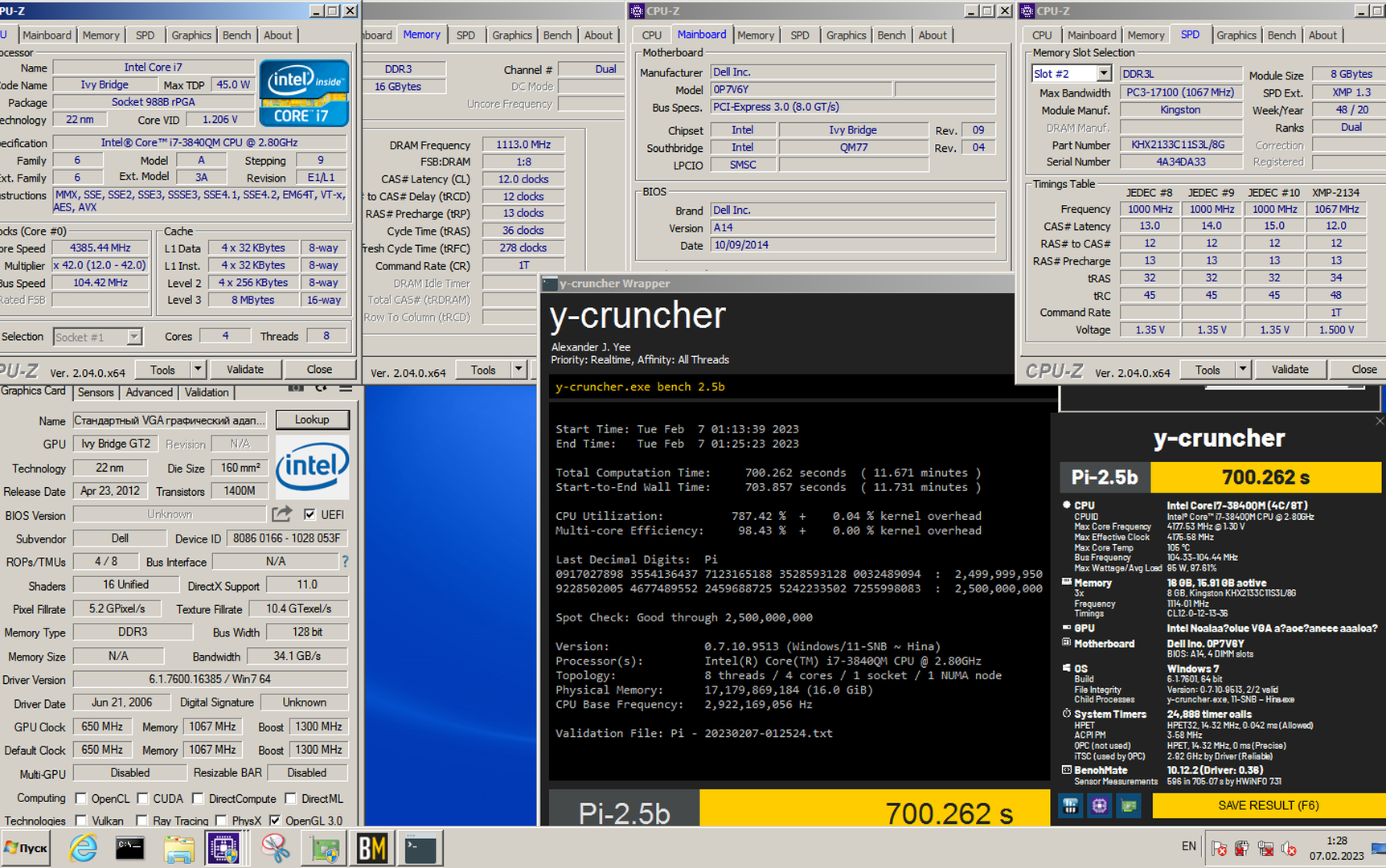Image resolution: width=1386 pixels, height=868 pixels.
Task: Toggle PhysX checkbox
Action: [x=221, y=821]
